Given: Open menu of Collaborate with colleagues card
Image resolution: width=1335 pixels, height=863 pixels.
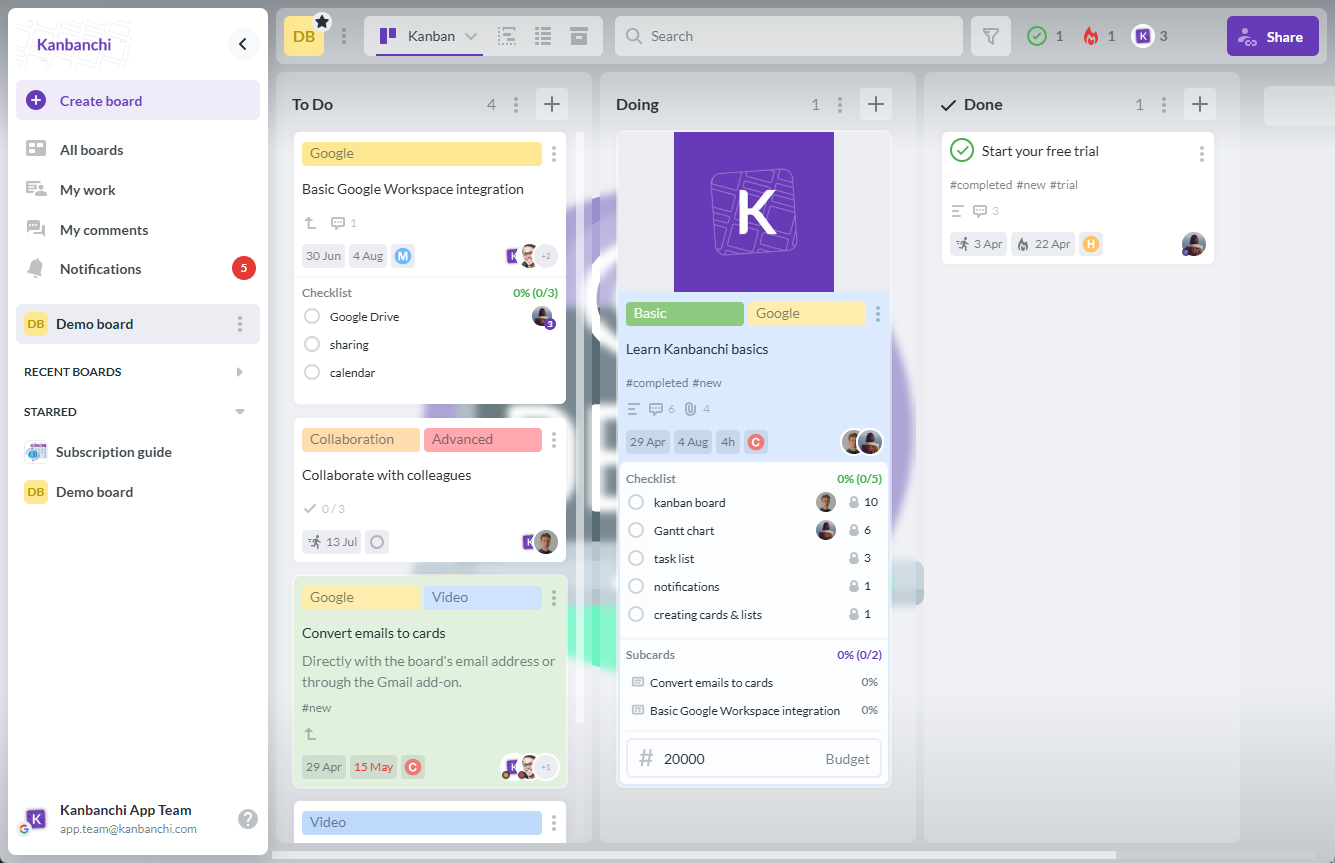Looking at the screenshot, I should [554, 440].
